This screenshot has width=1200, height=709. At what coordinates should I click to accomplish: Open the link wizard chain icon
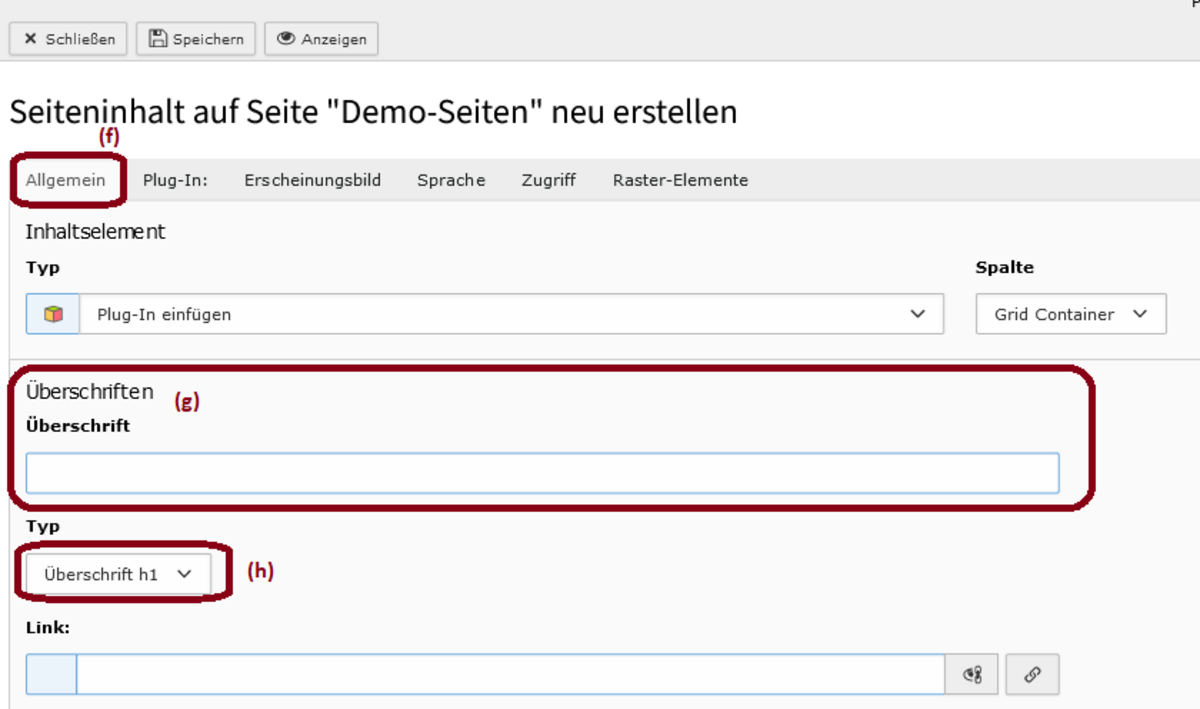1032,675
